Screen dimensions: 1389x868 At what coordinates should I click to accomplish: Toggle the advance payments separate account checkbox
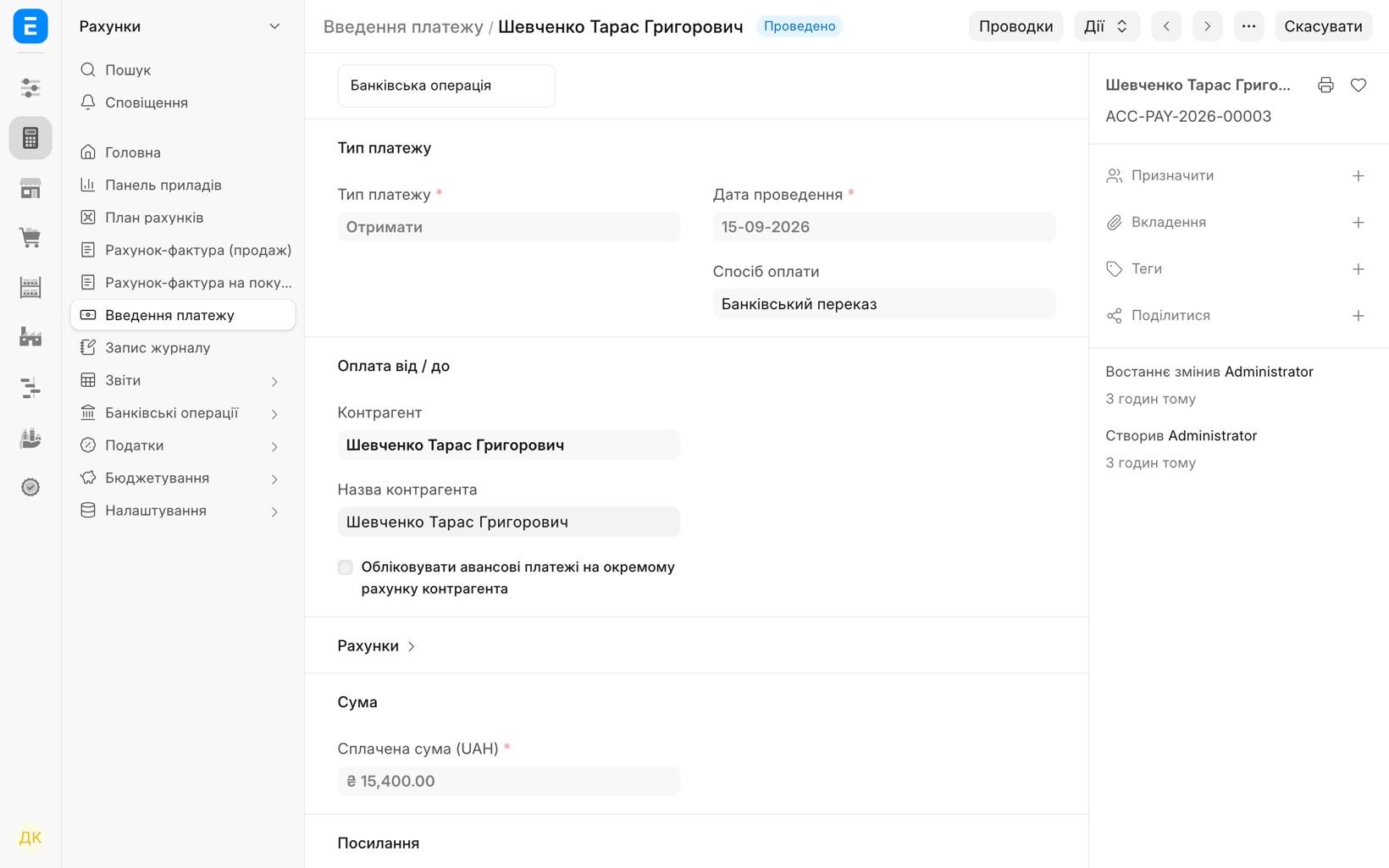tap(345, 567)
